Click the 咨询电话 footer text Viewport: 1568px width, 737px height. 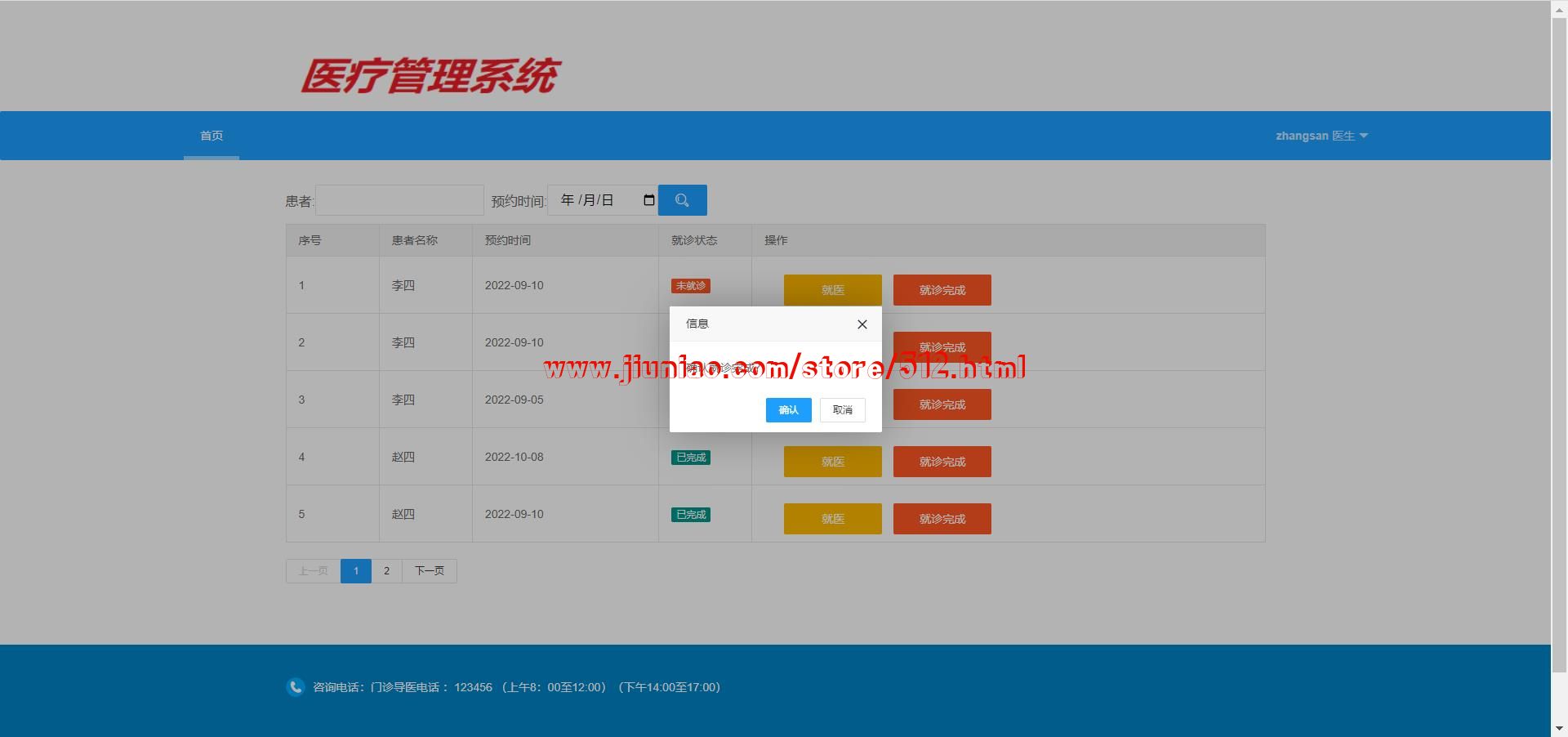[x=516, y=687]
